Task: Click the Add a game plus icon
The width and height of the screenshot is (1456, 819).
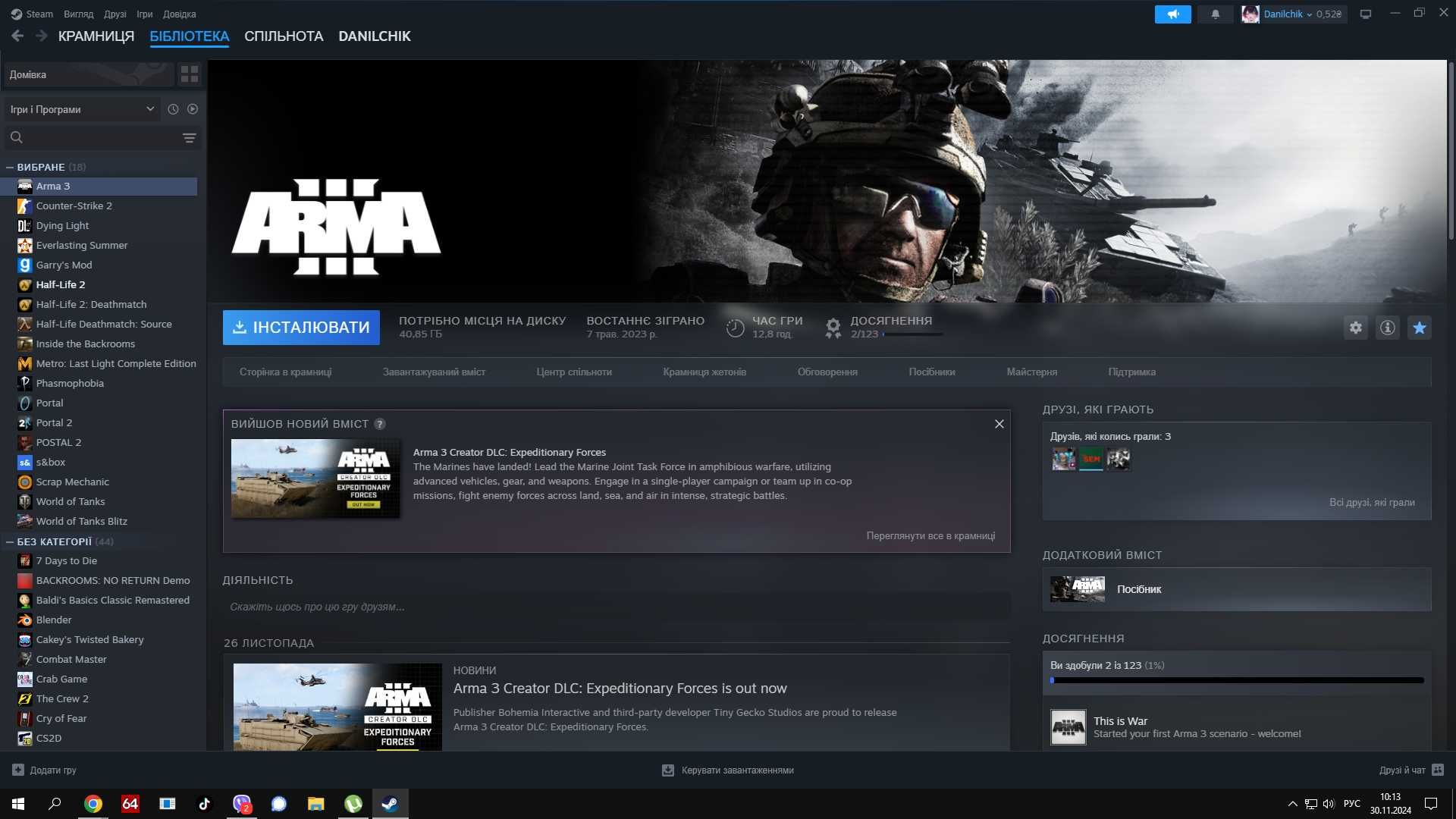Action: click(18, 770)
